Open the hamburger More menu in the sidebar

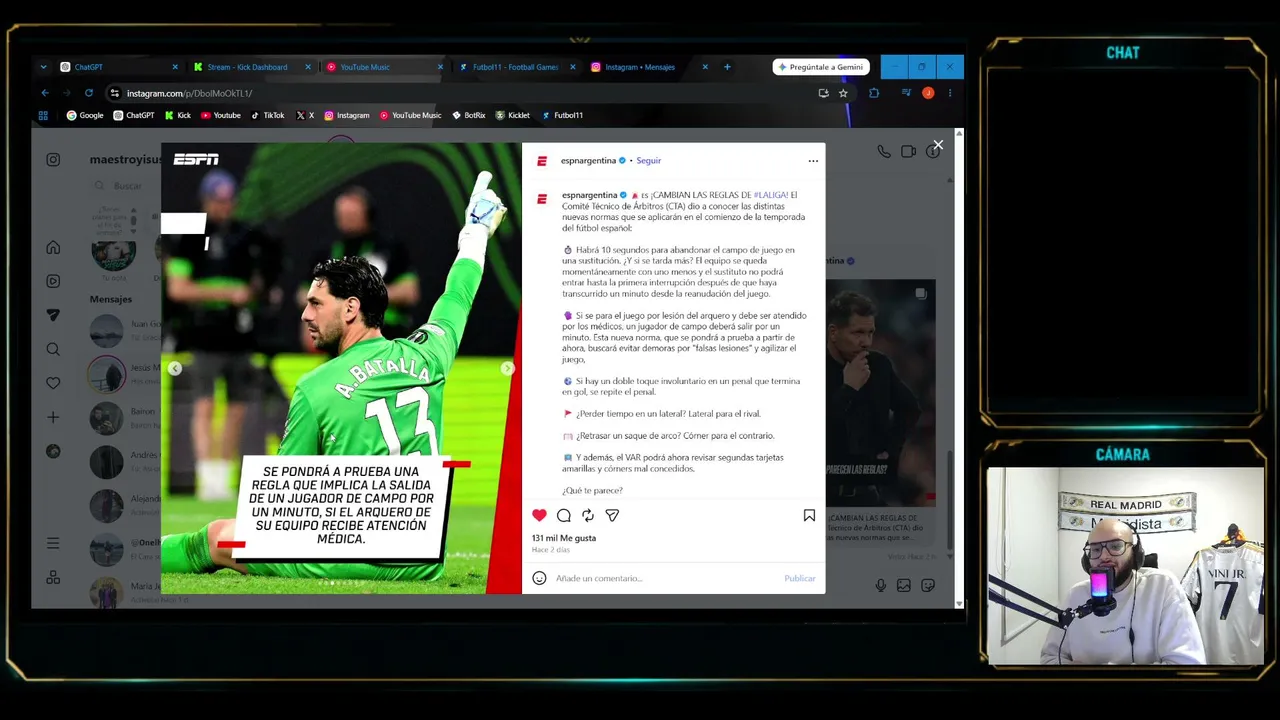[x=53, y=543]
